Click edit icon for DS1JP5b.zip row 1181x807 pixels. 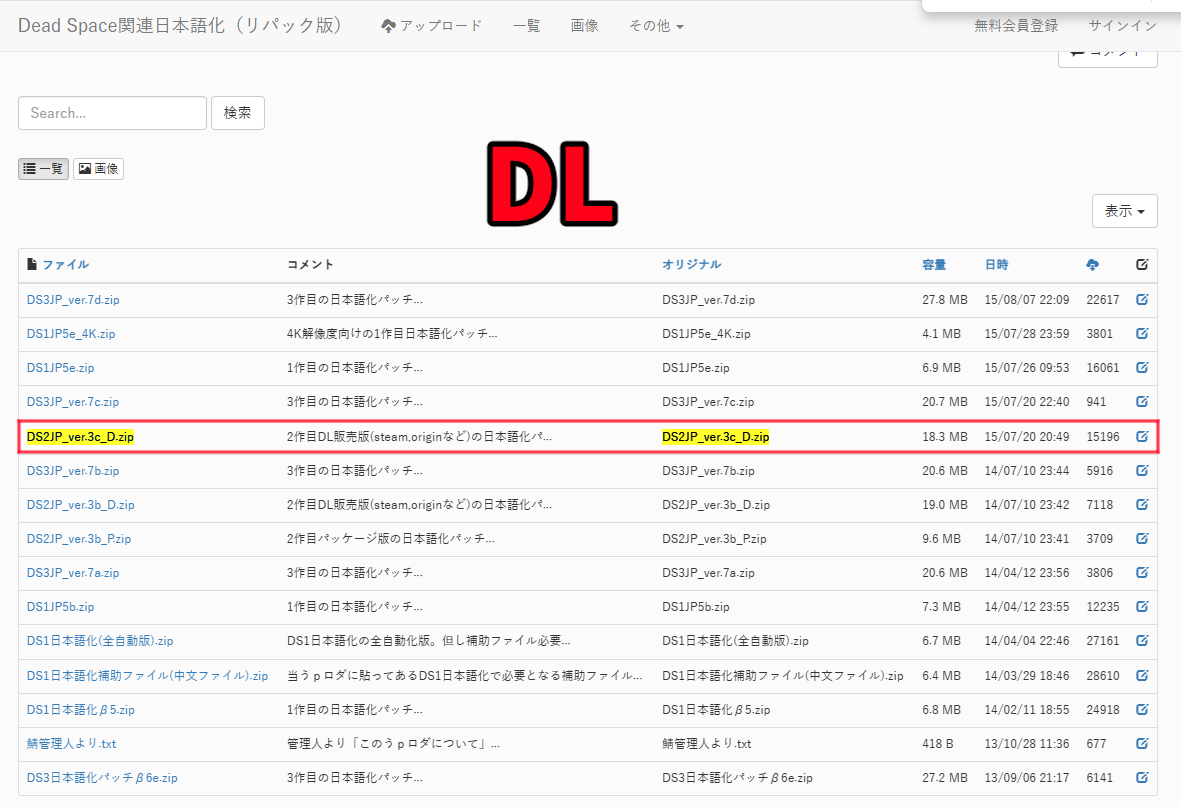tap(1142, 607)
